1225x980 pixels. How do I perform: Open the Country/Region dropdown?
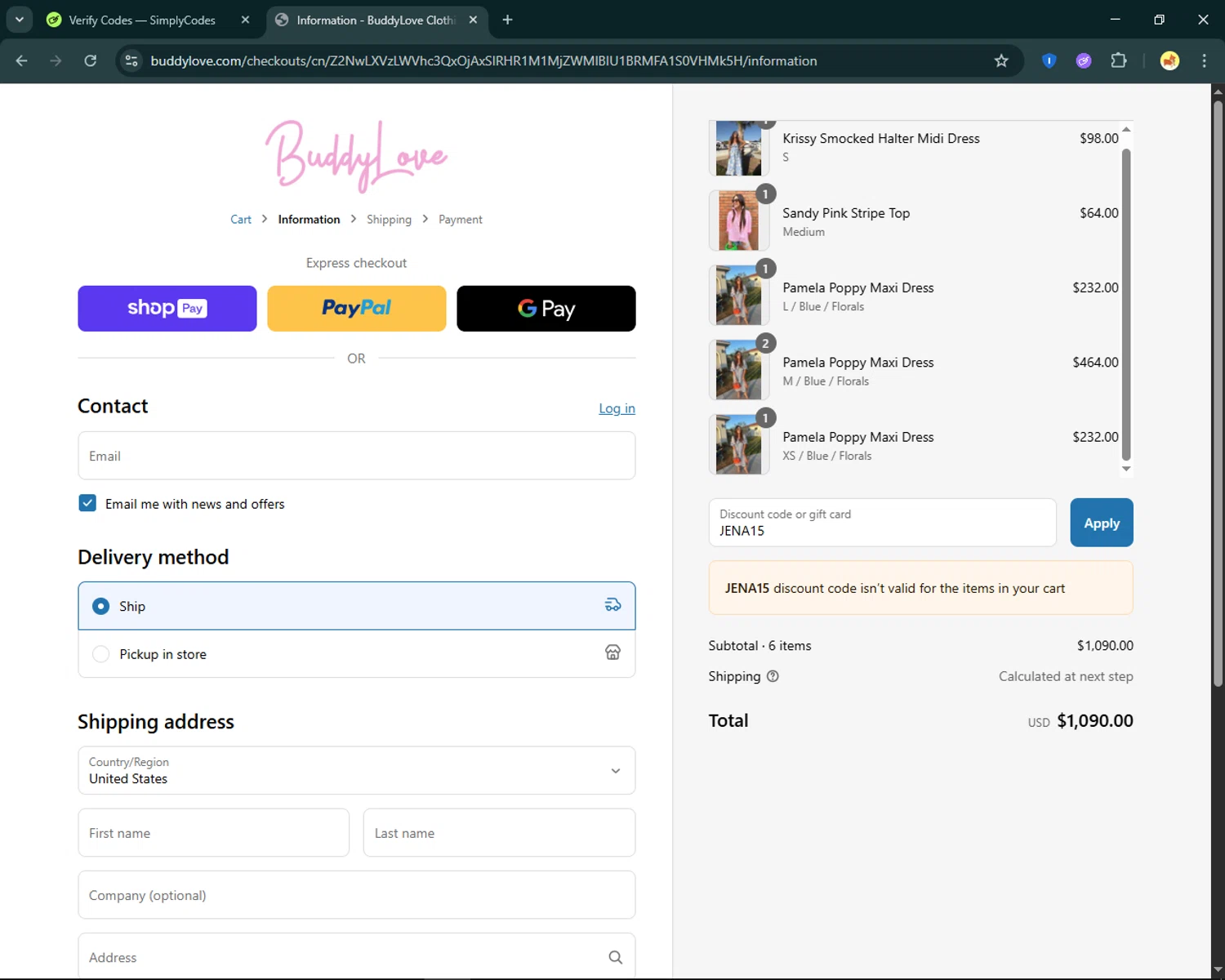tap(357, 770)
